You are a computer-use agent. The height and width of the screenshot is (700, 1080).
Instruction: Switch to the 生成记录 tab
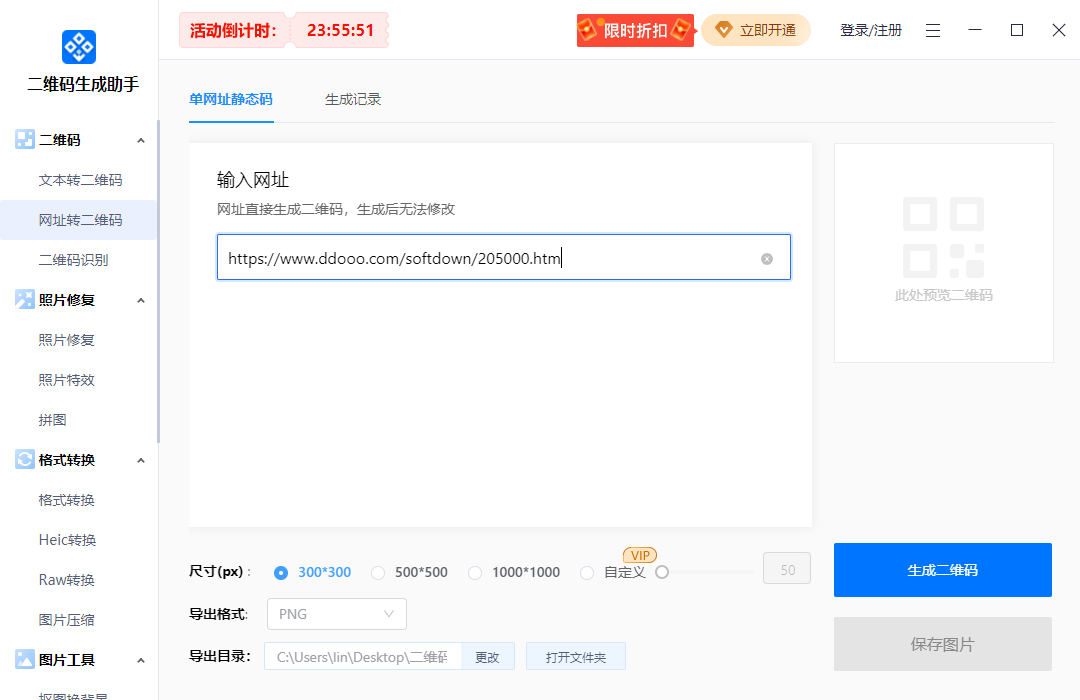[x=352, y=101]
